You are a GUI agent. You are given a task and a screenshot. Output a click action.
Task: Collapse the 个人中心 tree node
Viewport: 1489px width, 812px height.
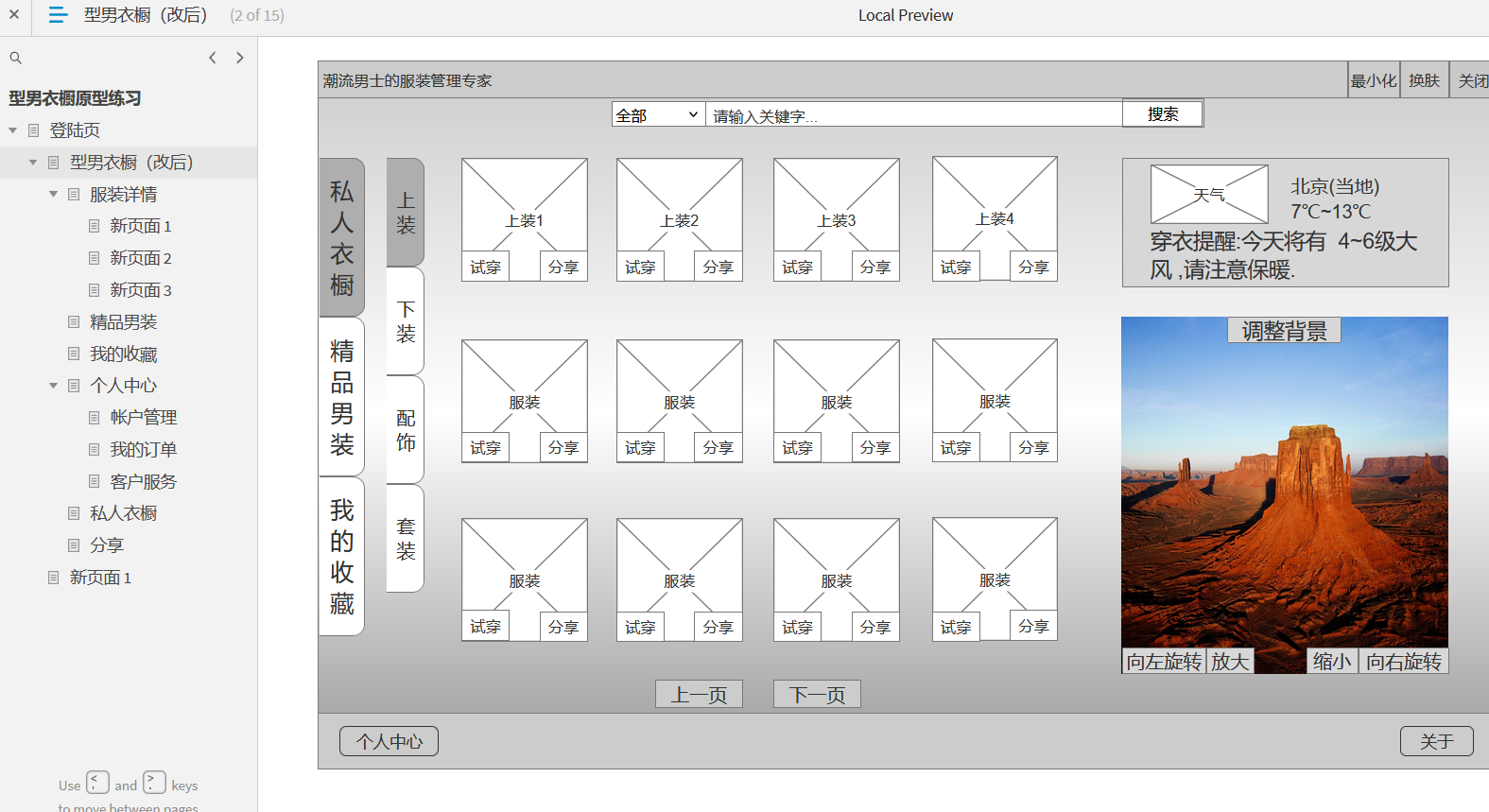53,386
